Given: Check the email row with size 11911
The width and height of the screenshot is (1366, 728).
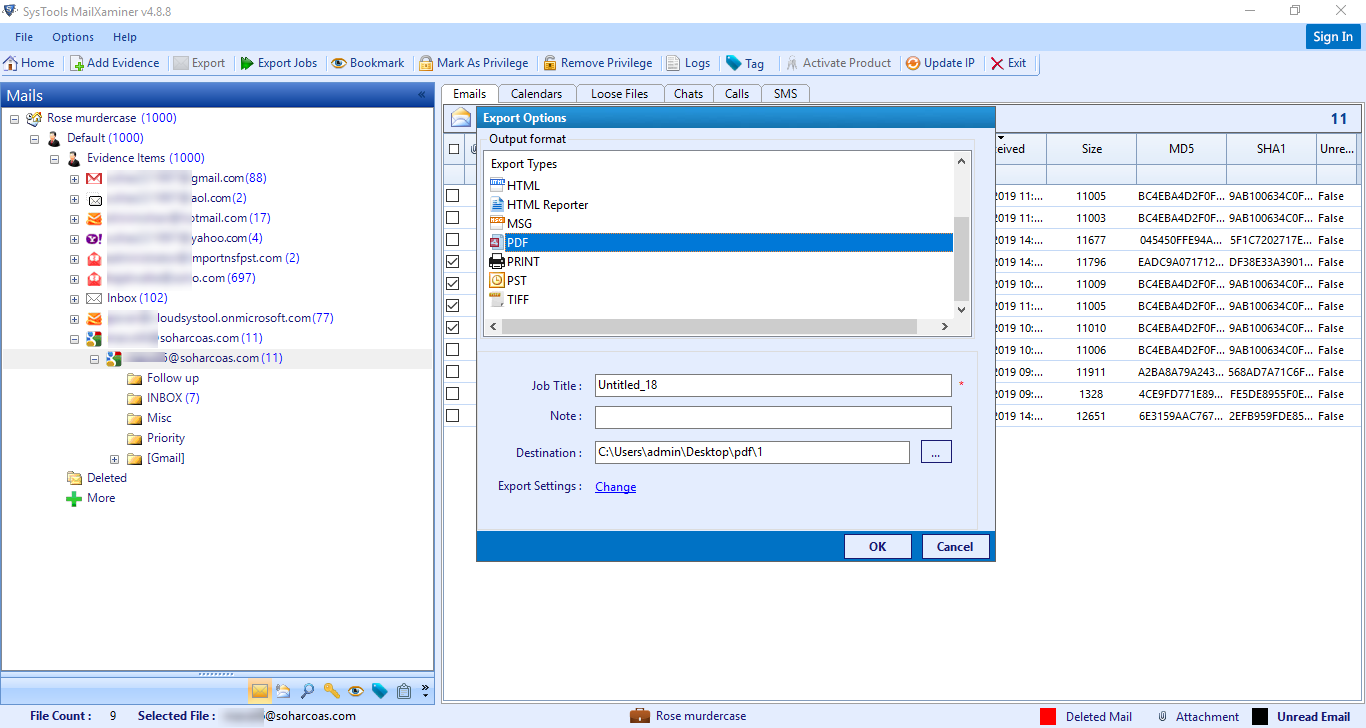Looking at the screenshot, I should (453, 371).
